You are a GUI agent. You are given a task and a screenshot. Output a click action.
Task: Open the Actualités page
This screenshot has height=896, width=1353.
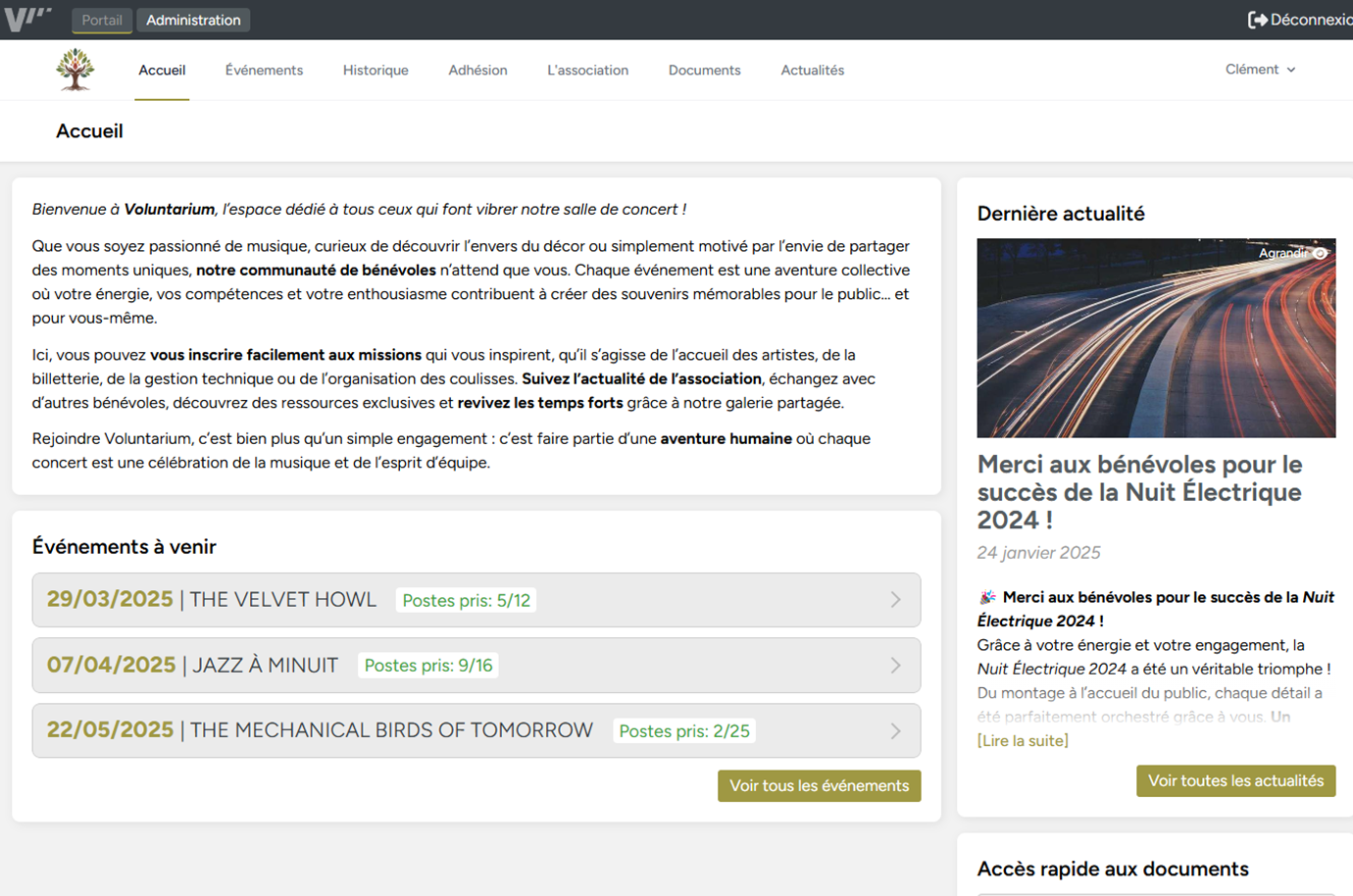pos(812,70)
